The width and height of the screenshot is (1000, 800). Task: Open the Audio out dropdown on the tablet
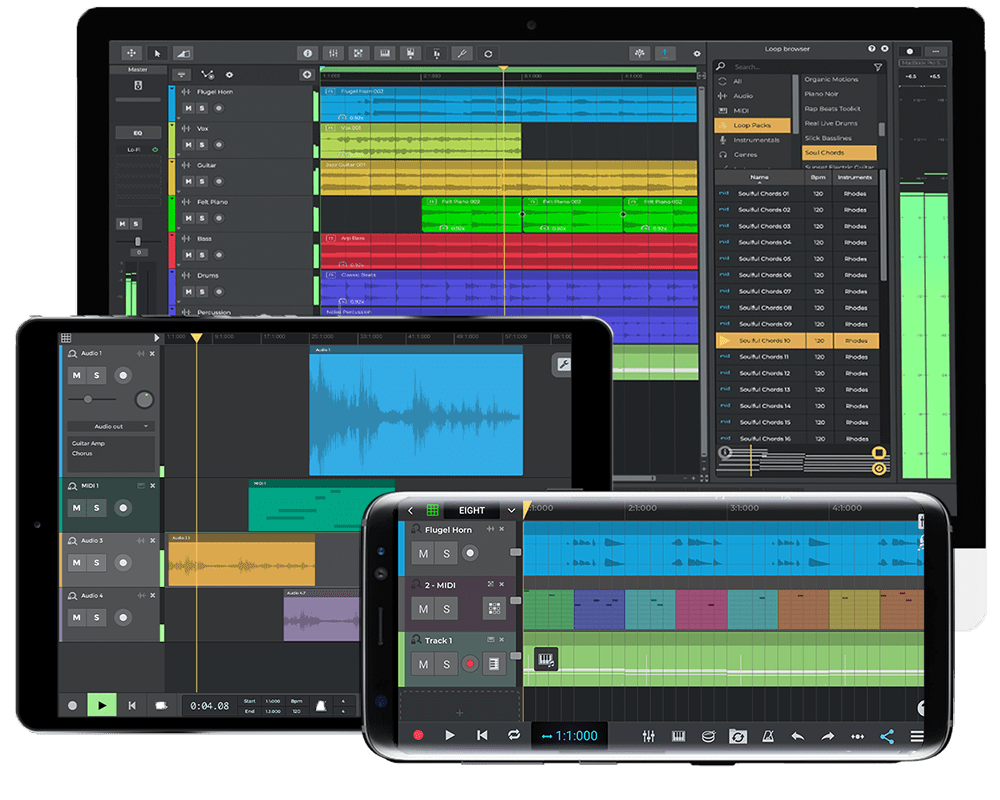110,426
